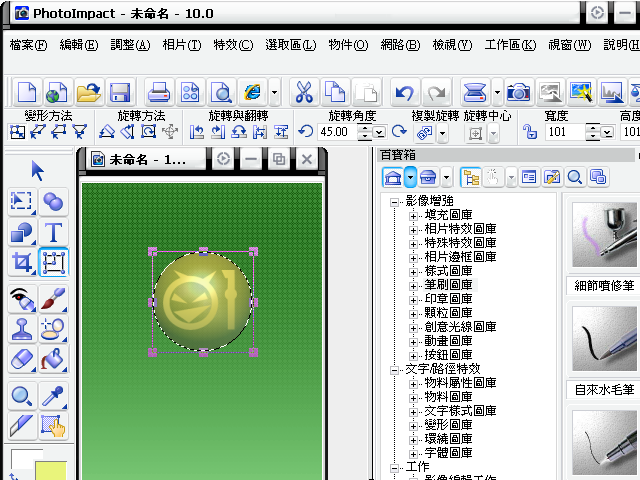Image resolution: width=640 pixels, height=480 pixels.
Task: Create a new image with the New icon
Action: (27, 92)
